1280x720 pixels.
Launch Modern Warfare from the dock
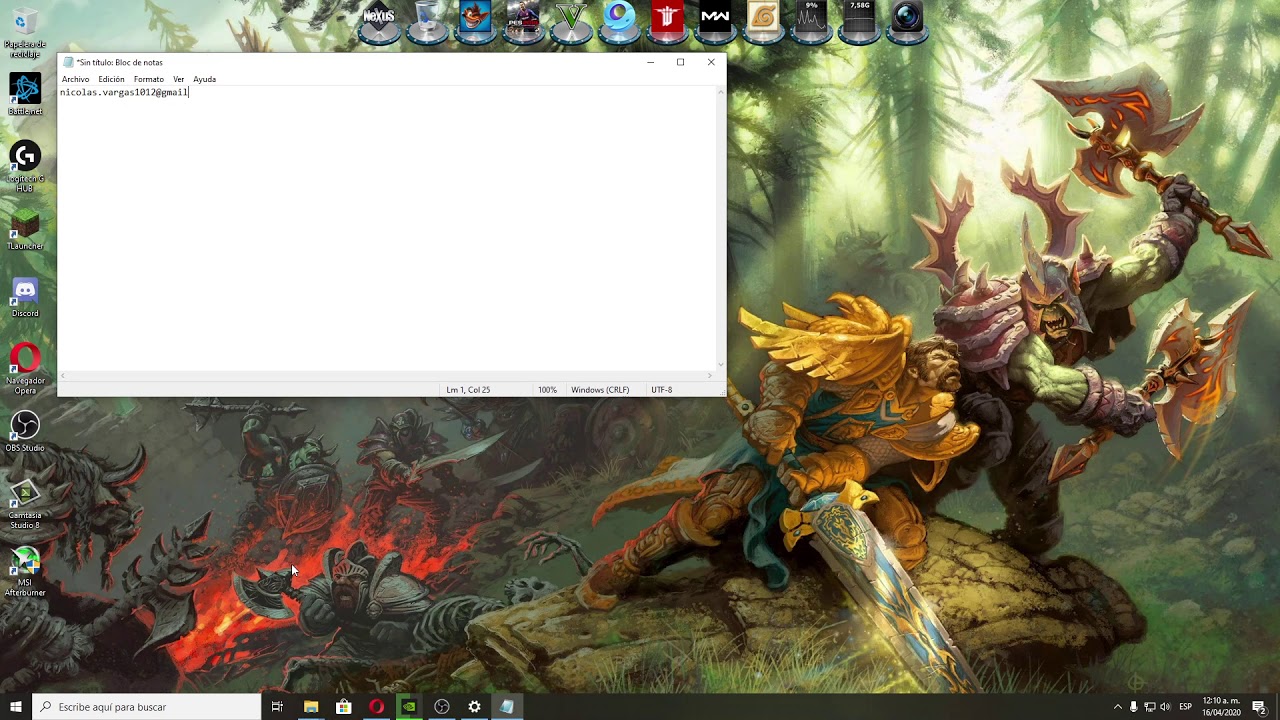pyautogui.click(x=715, y=20)
